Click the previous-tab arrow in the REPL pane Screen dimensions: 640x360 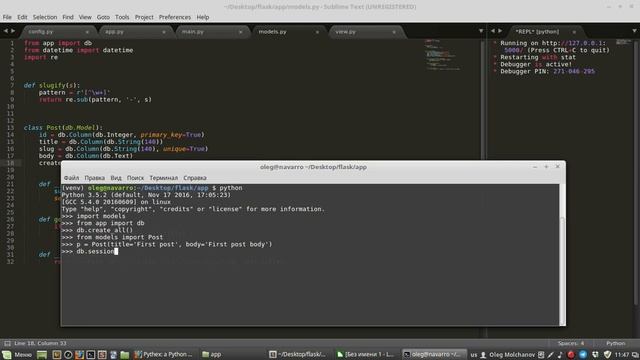point(493,31)
